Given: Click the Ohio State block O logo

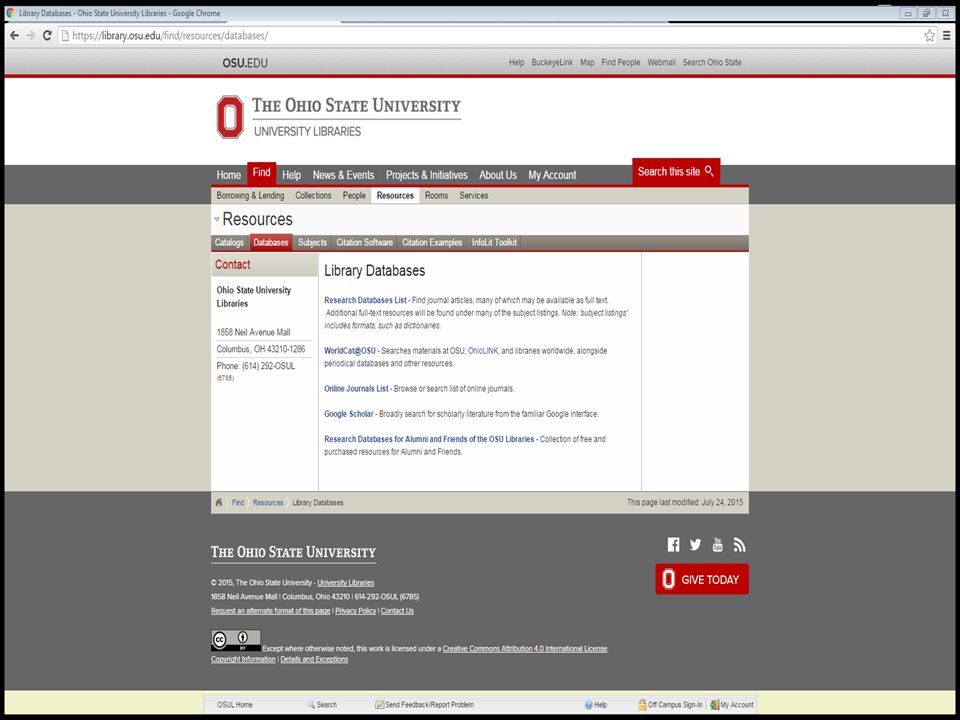Looking at the screenshot, I should [230, 116].
